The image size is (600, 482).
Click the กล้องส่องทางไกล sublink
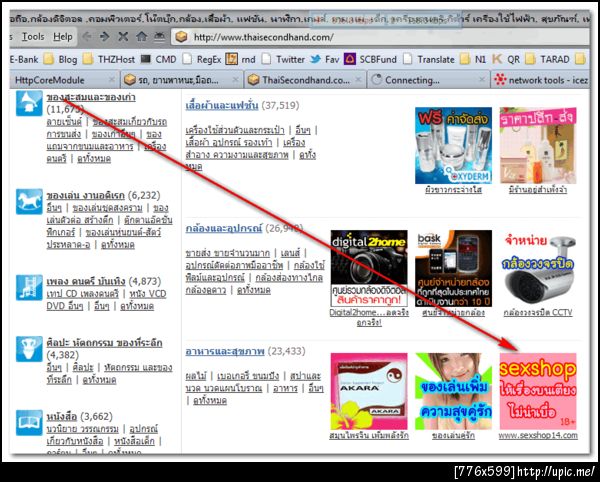click(289, 278)
